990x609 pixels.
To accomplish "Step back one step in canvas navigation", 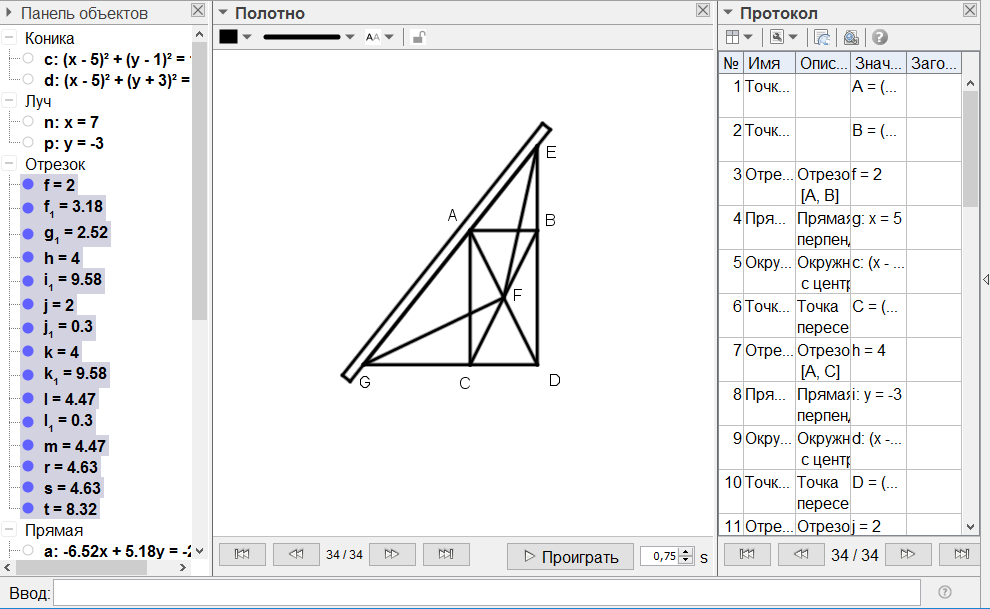I will click(x=295, y=555).
